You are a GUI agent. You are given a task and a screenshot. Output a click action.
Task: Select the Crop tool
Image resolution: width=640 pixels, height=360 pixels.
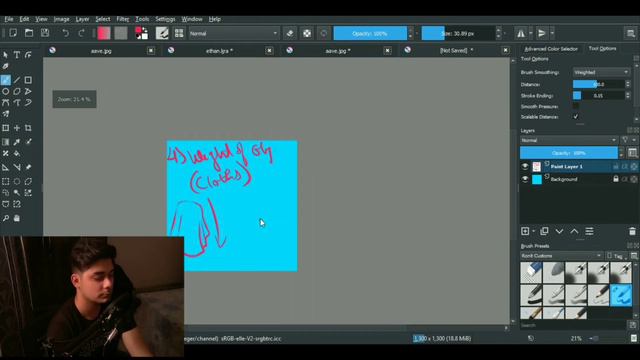click(x=28, y=128)
